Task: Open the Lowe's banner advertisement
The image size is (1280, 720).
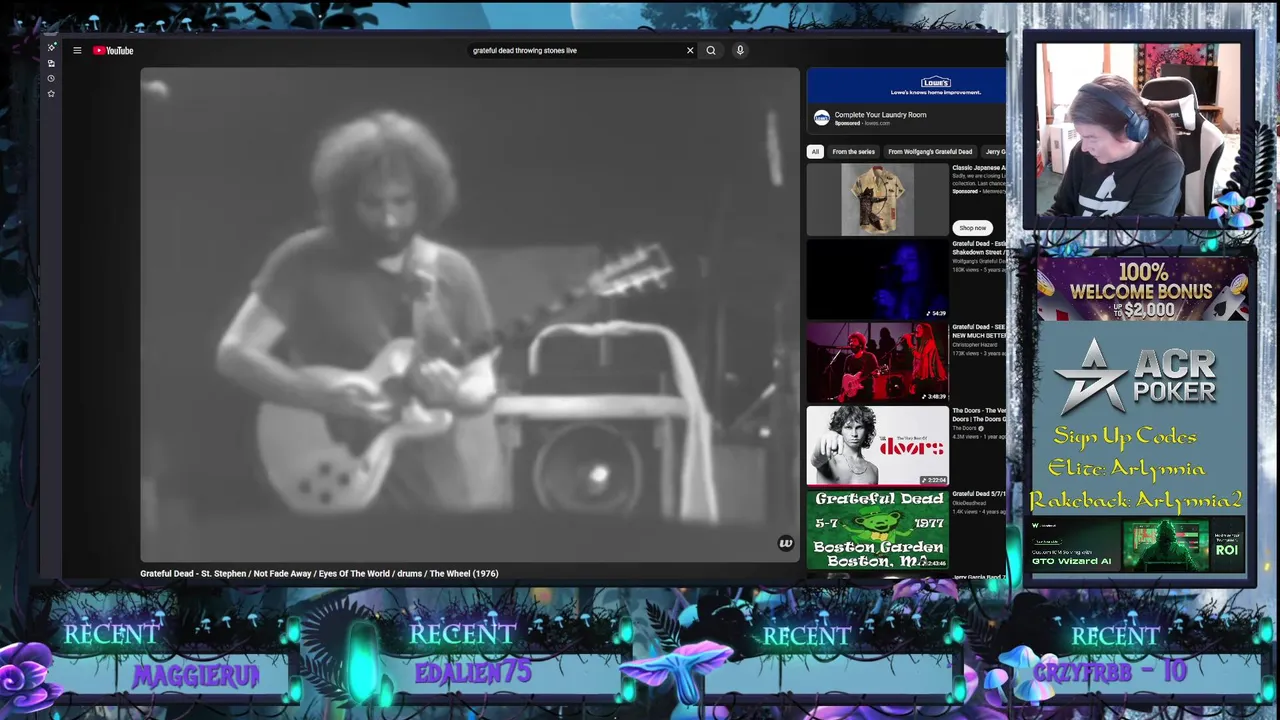Action: (906, 85)
